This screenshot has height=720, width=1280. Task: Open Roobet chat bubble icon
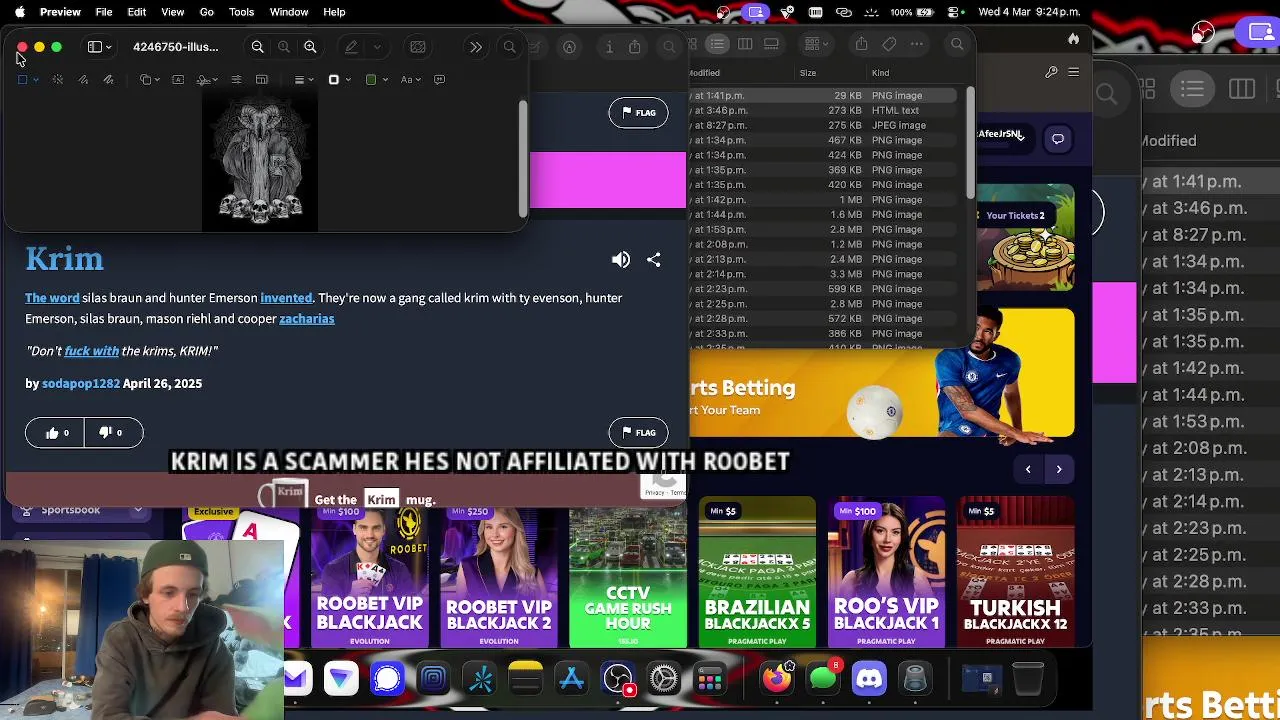[1058, 139]
